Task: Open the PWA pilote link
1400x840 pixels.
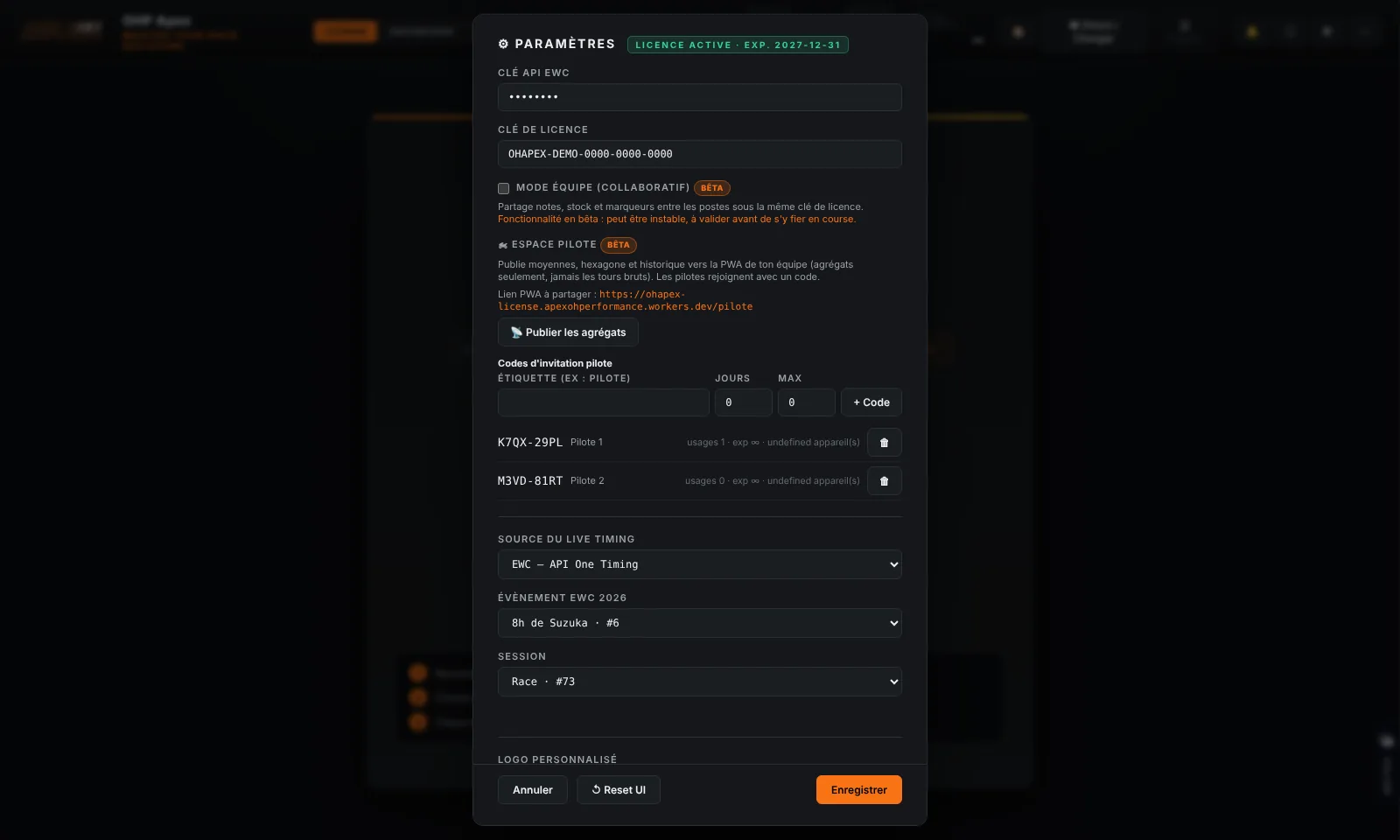Action: point(625,301)
